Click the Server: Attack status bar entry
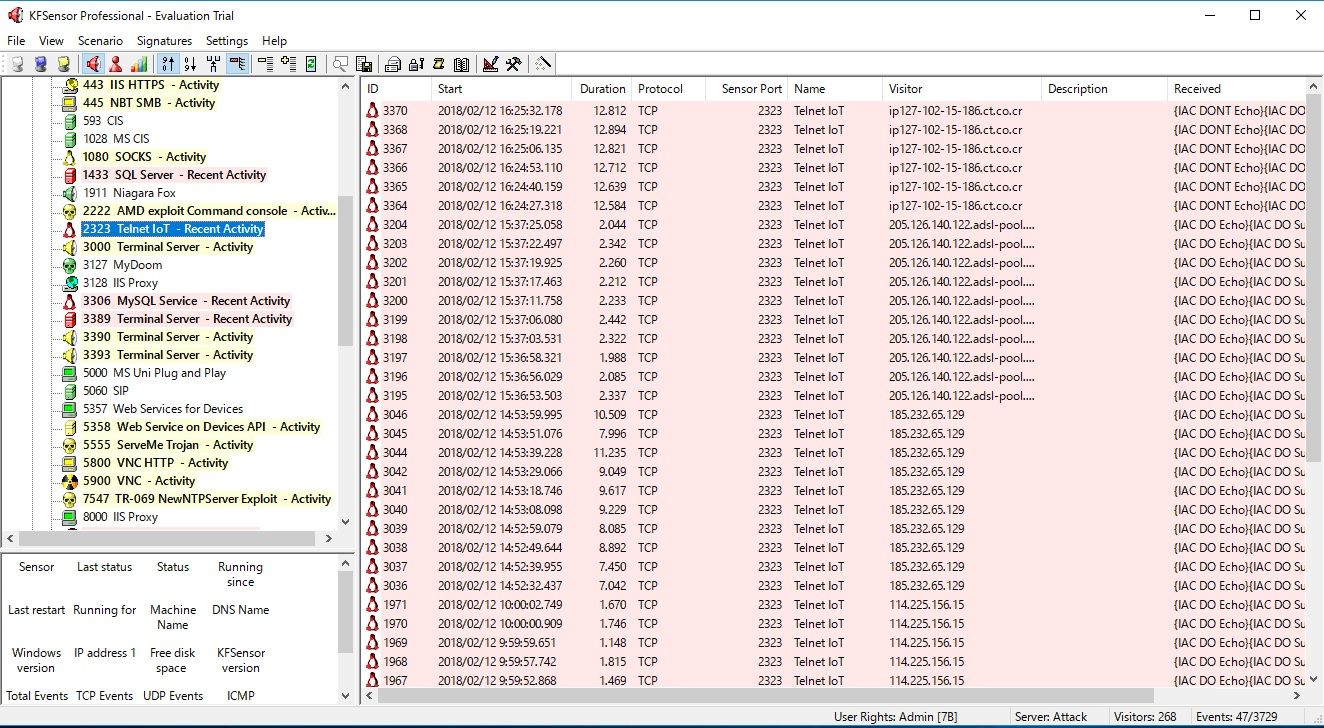Screen dimensions: 1324x728 click(1050, 717)
